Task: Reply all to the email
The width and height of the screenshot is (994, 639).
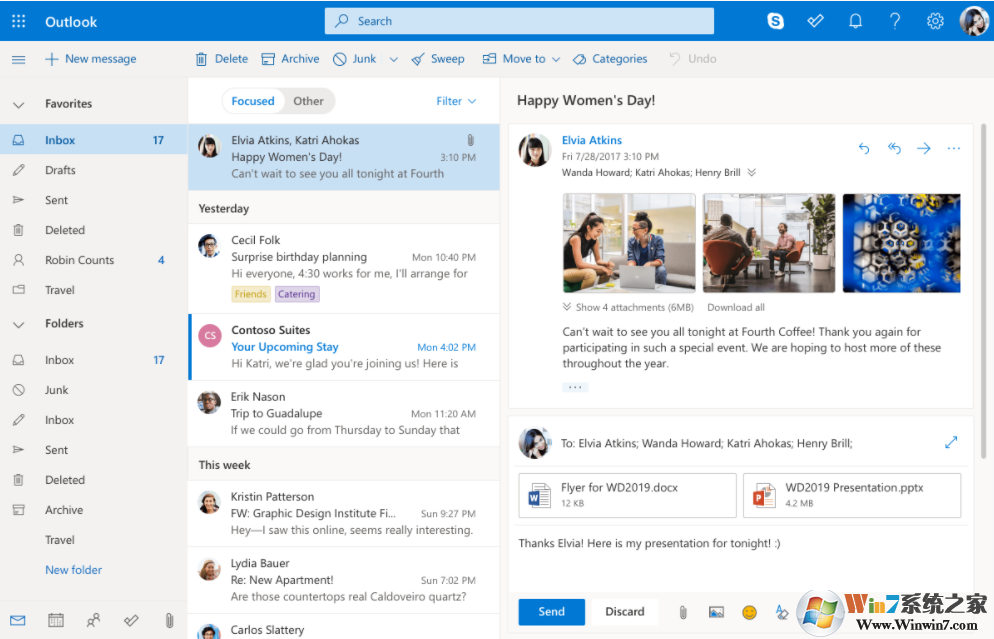Action: coord(894,148)
